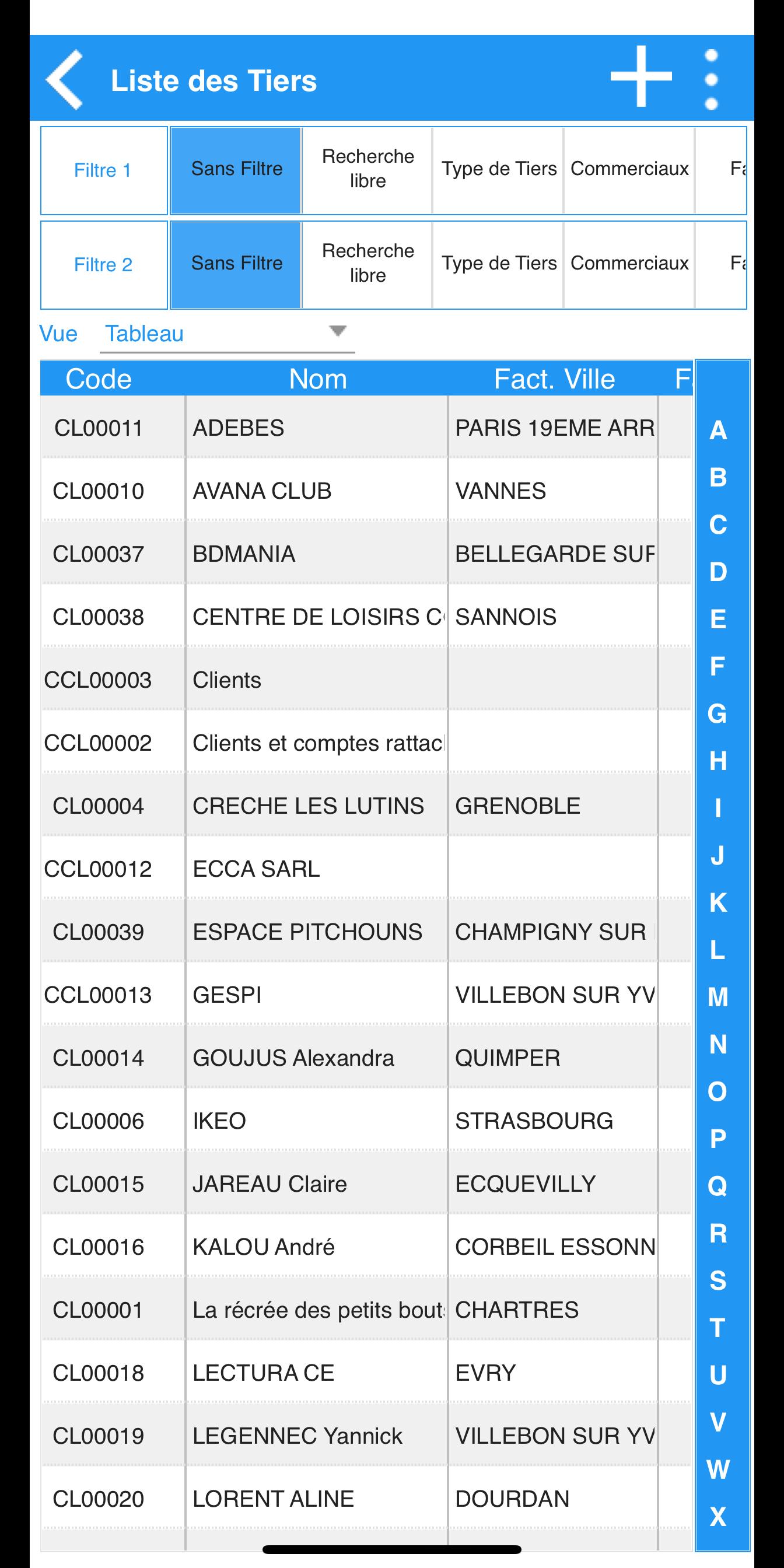The height and width of the screenshot is (1568, 784).
Task: Choose Type de Tiers in Filtre 2 row
Action: [x=499, y=265]
